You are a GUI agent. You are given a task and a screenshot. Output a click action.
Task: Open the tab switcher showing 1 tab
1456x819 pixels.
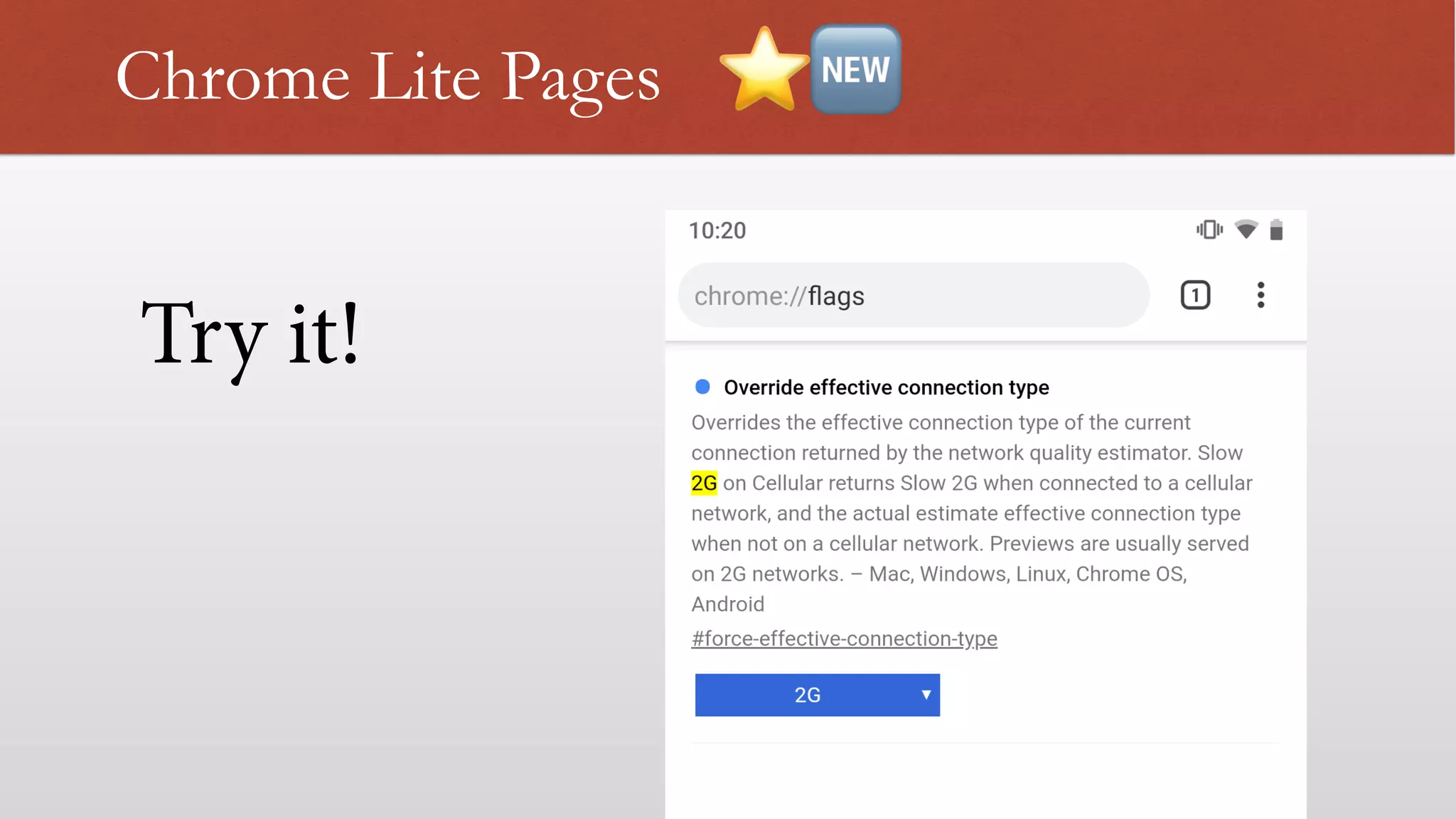point(1195,295)
